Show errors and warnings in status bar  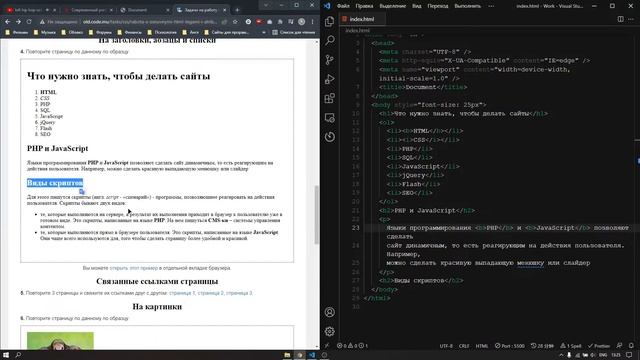coord(353,346)
